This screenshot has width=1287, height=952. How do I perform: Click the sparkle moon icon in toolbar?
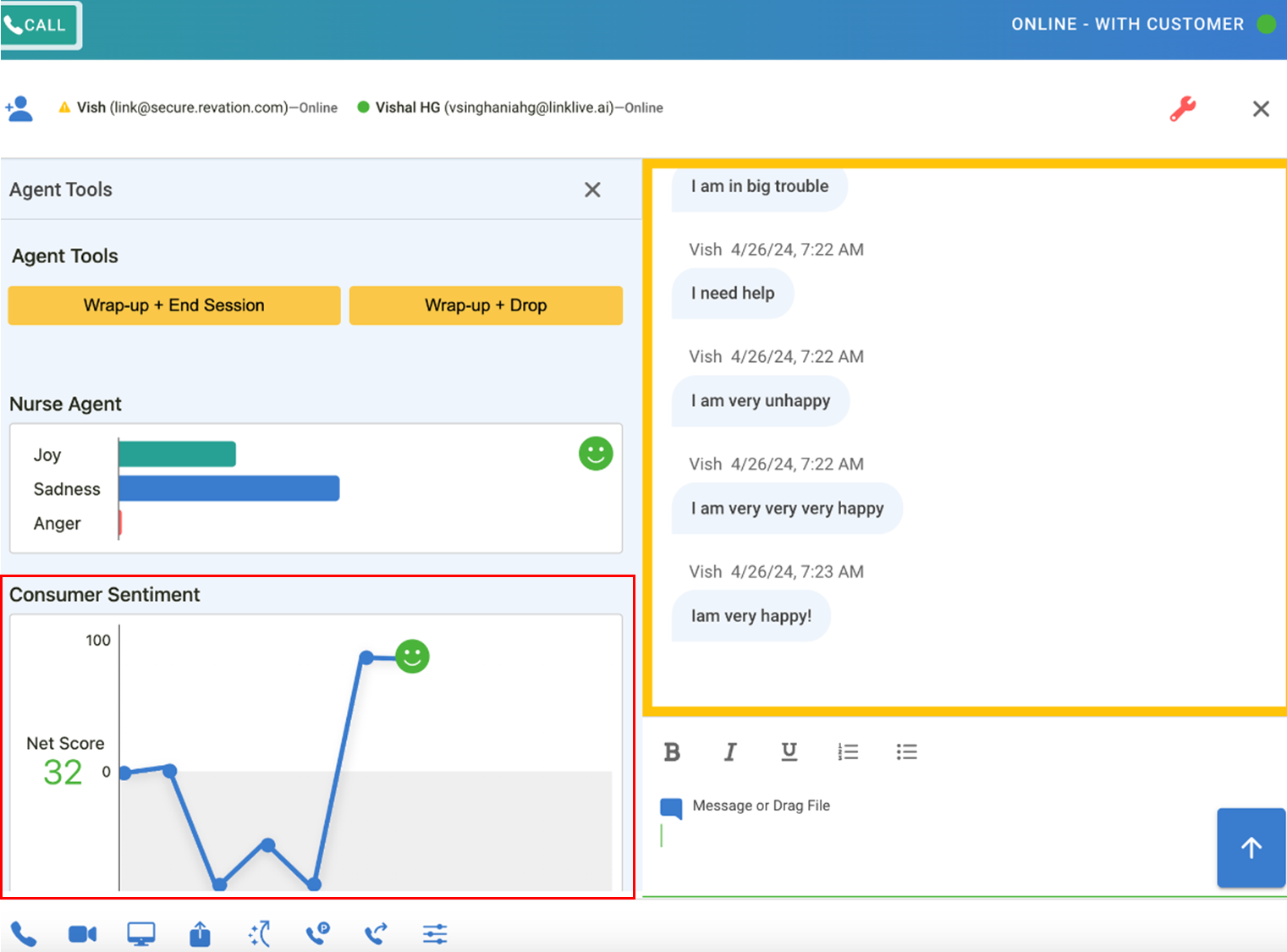pyautogui.click(x=259, y=933)
